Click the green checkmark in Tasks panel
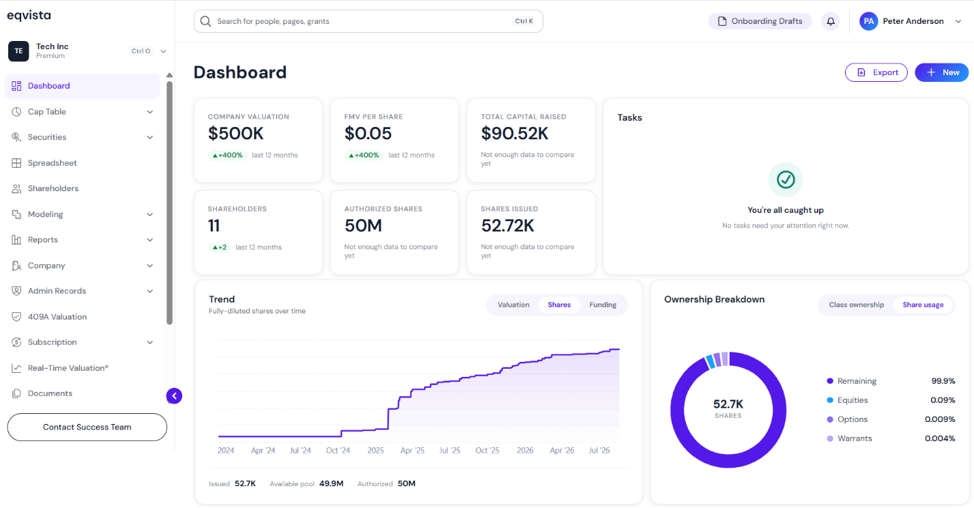The width and height of the screenshot is (974, 508). [786, 179]
